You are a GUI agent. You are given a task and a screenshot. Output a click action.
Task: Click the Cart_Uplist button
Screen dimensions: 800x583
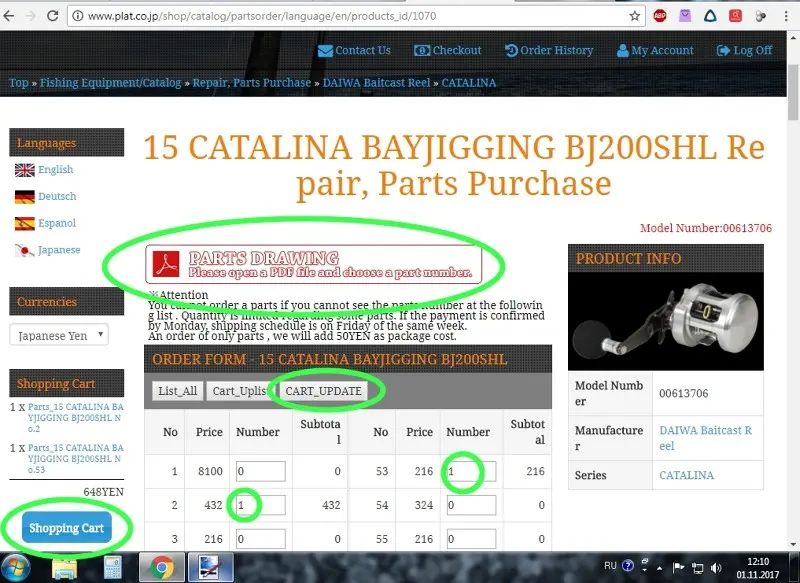(x=240, y=391)
